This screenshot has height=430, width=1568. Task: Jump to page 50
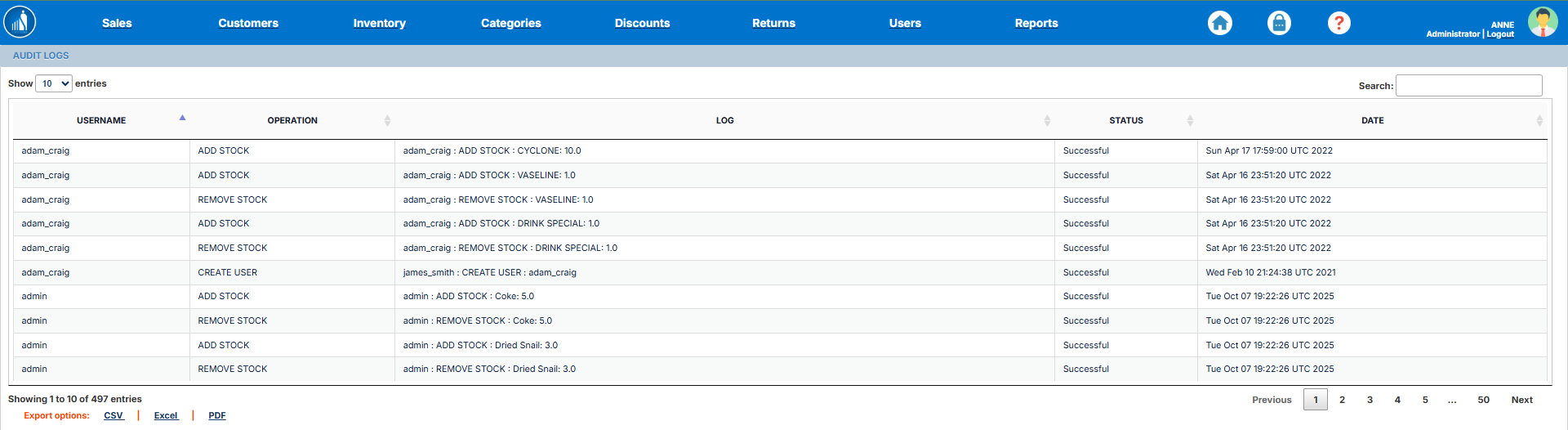click(1483, 400)
